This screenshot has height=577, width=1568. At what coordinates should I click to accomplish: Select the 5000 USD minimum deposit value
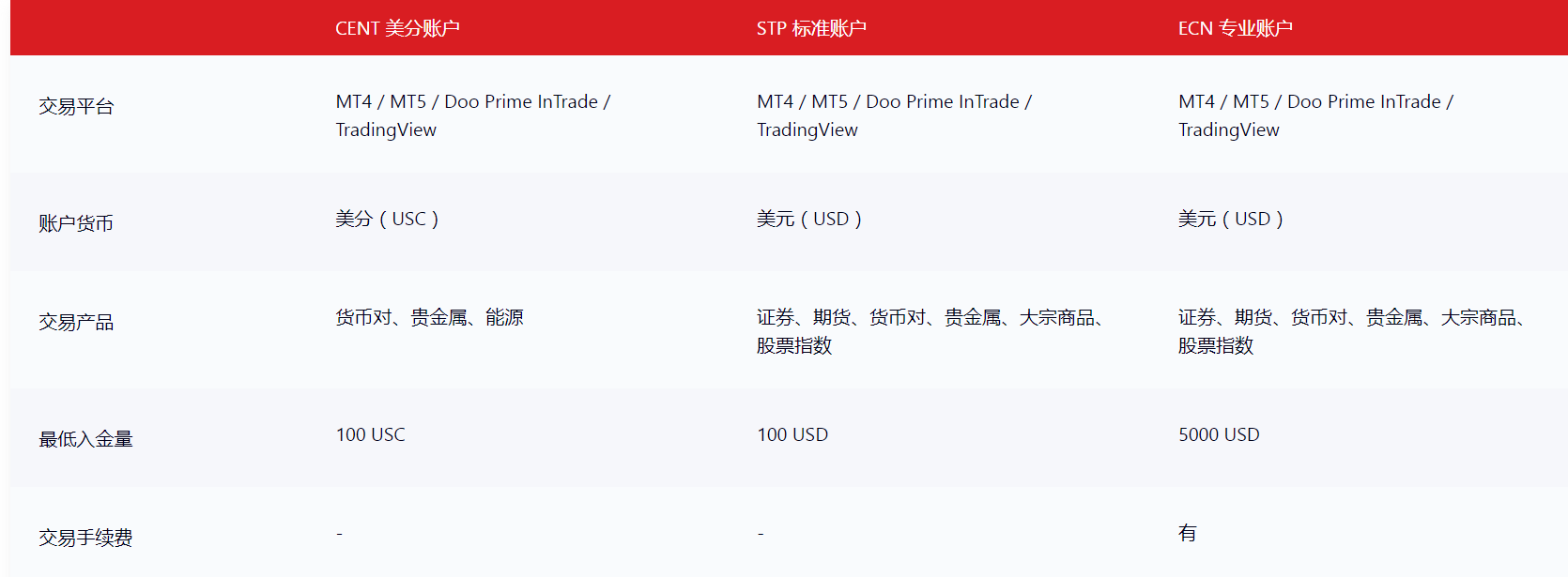tap(1219, 434)
